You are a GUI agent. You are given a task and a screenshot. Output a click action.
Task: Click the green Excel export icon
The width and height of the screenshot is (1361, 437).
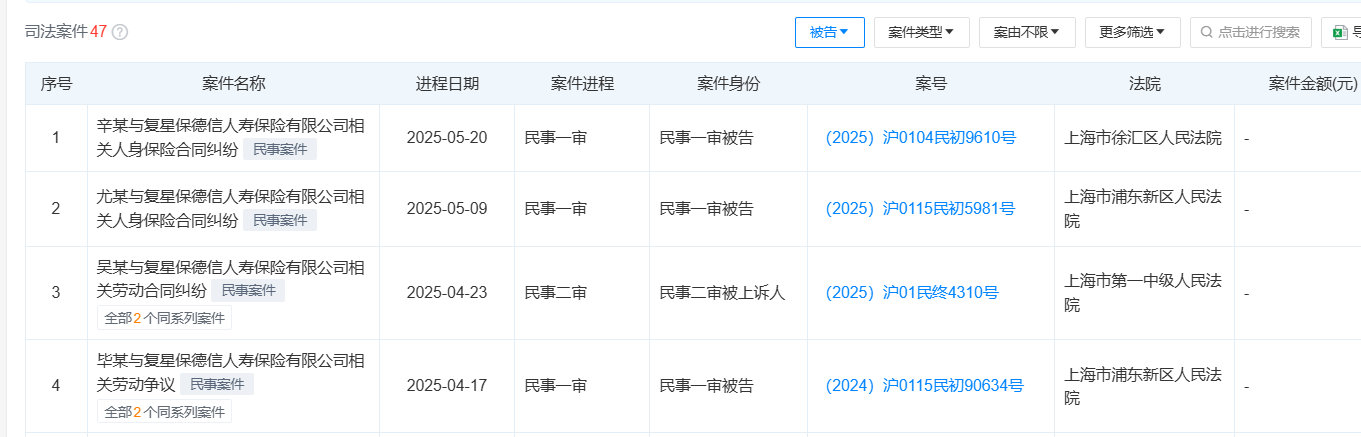1339,32
